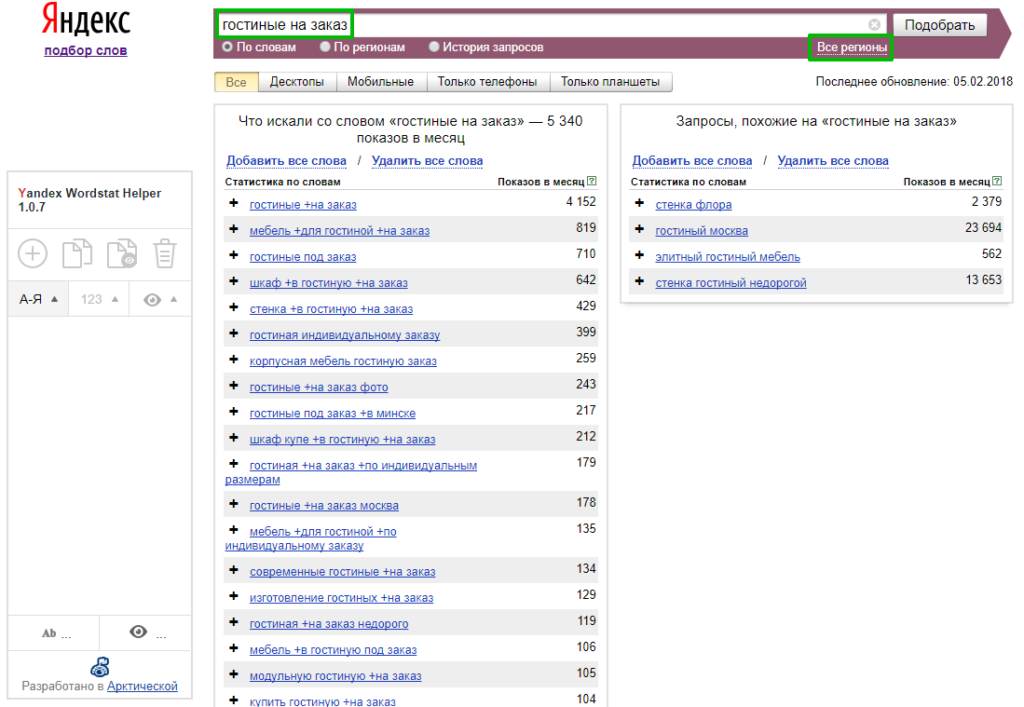Switch to the Только телефоны tab
Screen dimensions: 1024x707
(x=487, y=82)
